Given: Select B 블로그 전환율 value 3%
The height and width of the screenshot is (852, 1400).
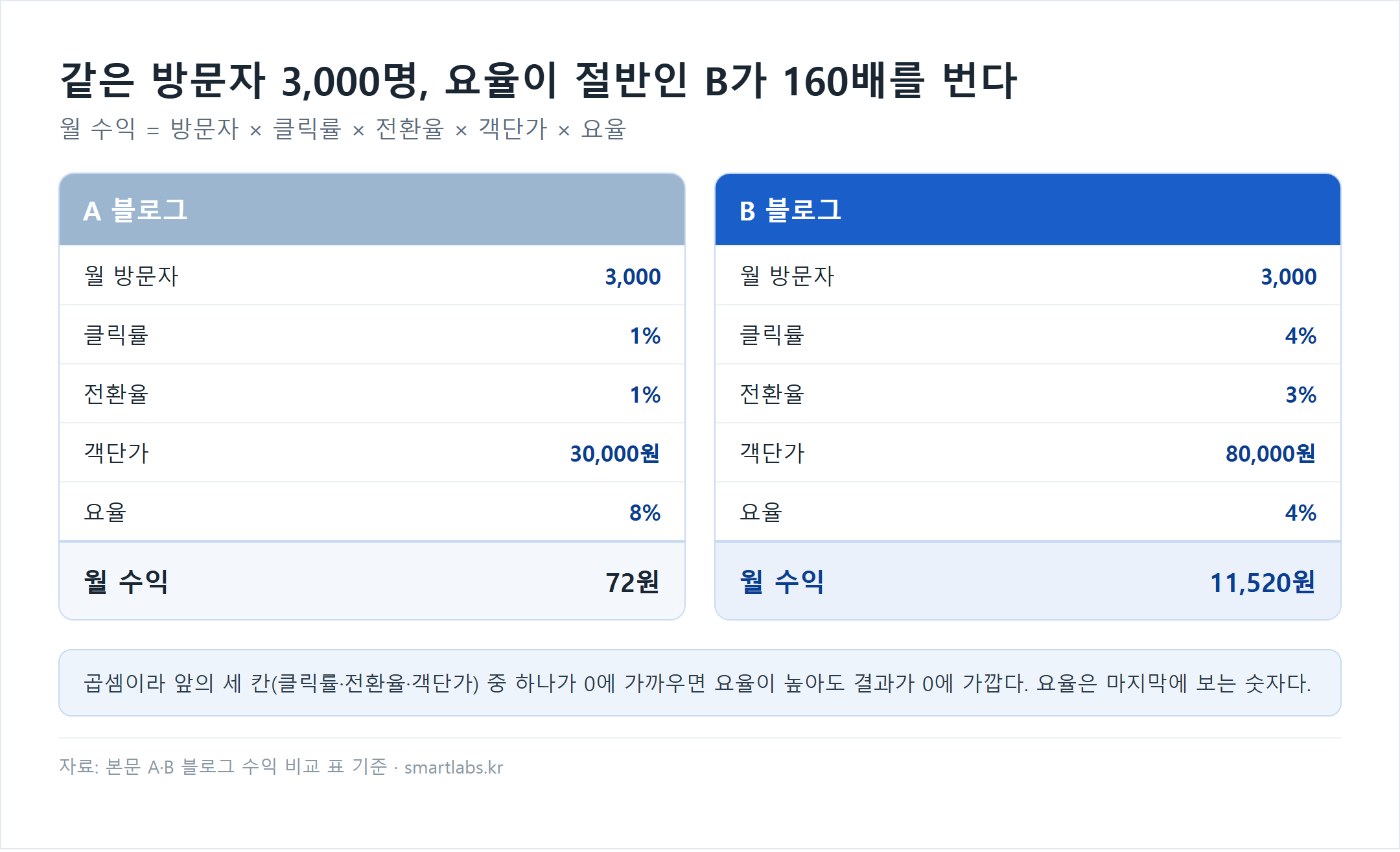Looking at the screenshot, I should (1301, 395).
